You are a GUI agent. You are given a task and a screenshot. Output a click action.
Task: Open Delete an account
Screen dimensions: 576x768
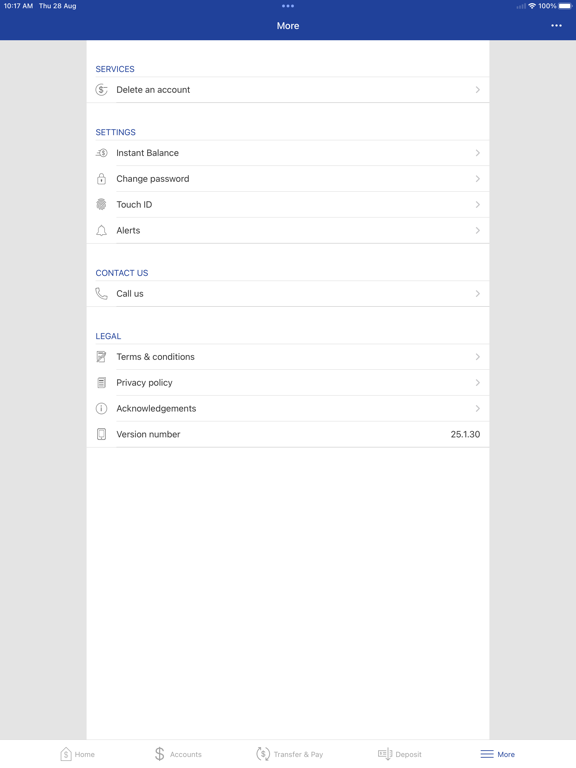288,90
